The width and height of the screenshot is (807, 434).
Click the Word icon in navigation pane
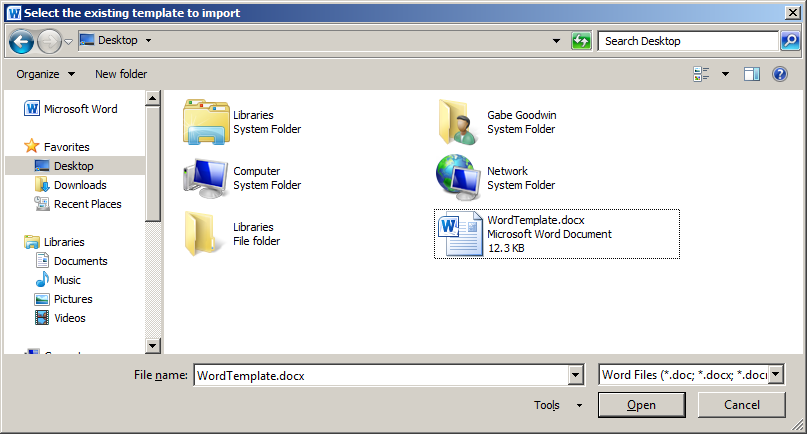tap(32, 109)
